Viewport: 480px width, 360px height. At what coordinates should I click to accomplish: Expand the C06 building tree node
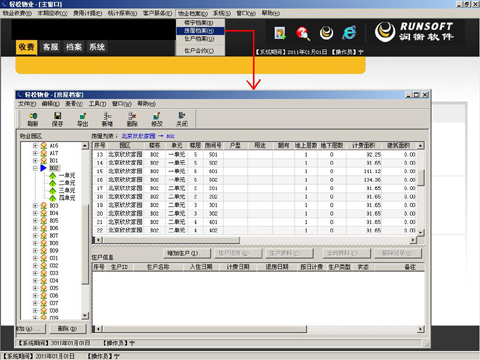35,296
